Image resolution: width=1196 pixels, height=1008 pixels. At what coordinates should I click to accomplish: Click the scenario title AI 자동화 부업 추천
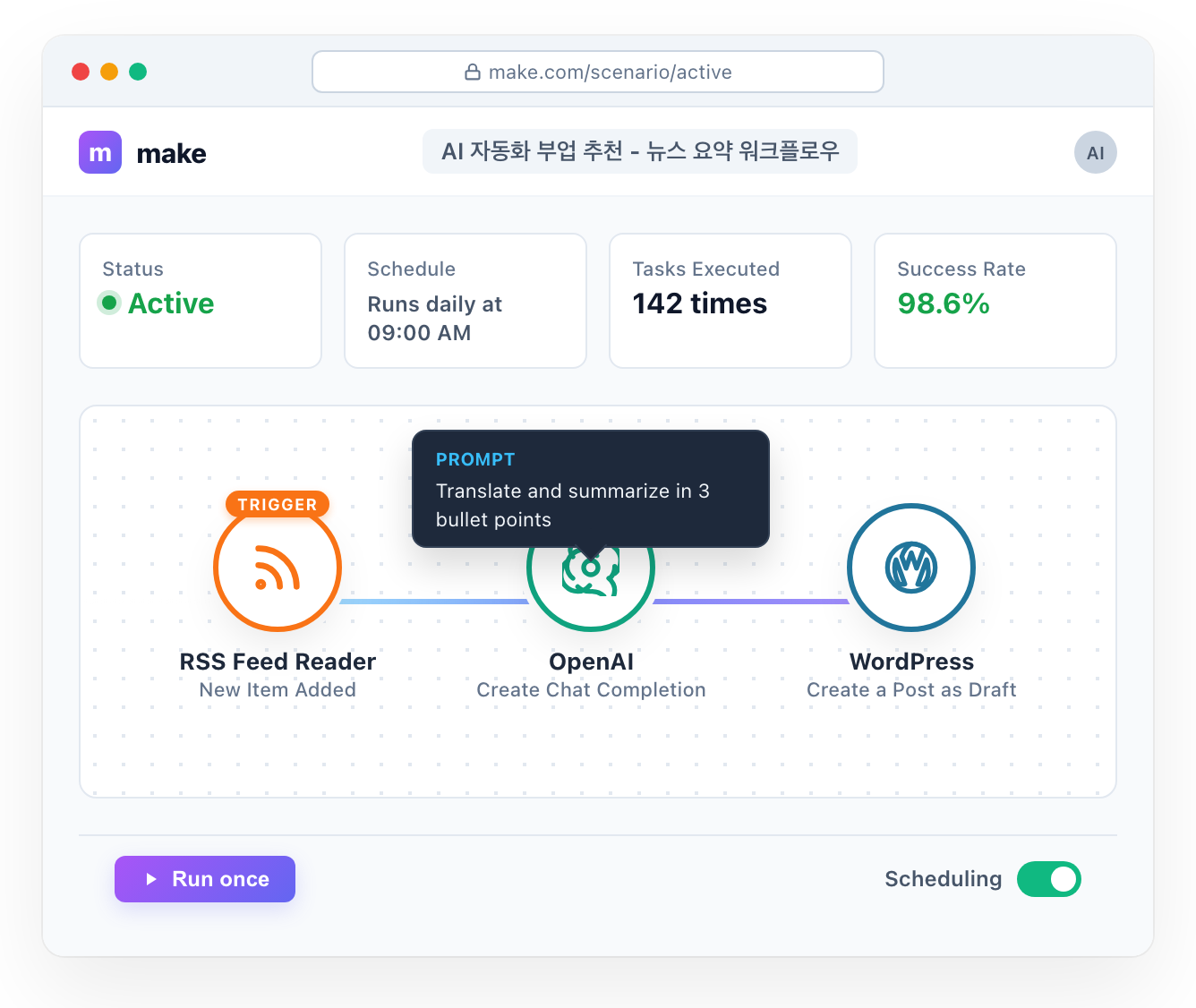pyautogui.click(x=640, y=151)
